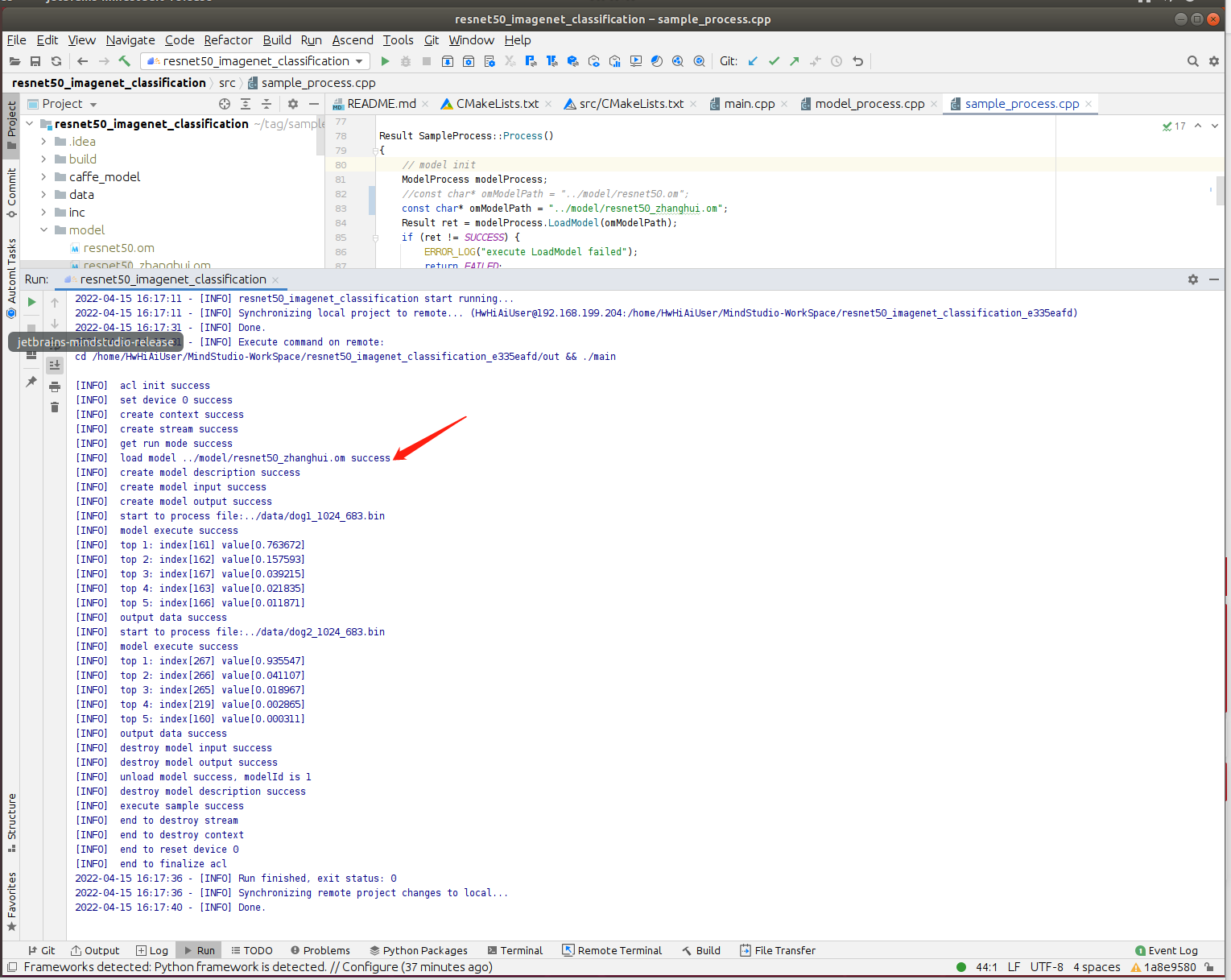The image size is (1231, 980).
Task: Close the sample_process.cpp tab
Action: 1088,104
